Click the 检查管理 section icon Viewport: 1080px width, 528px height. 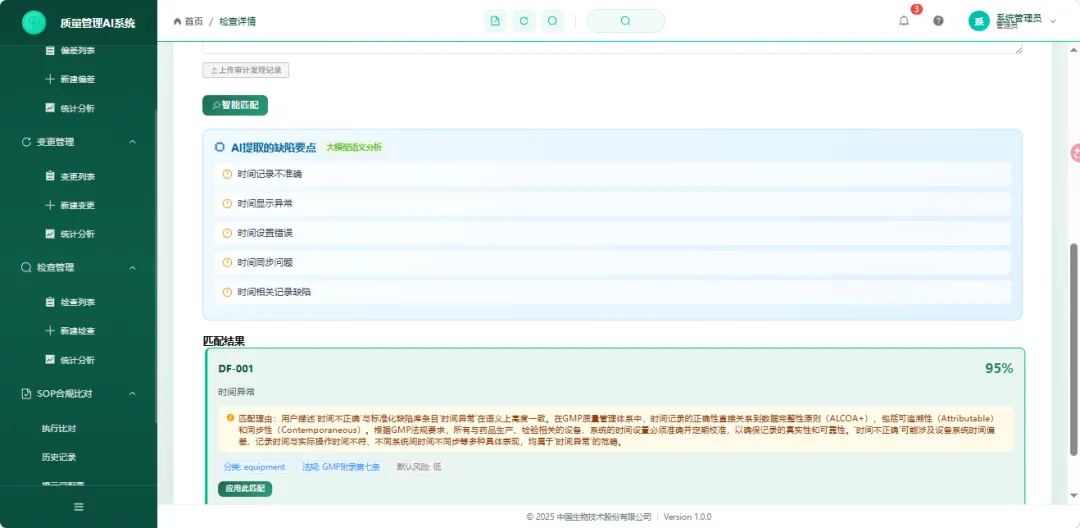tap(27, 268)
